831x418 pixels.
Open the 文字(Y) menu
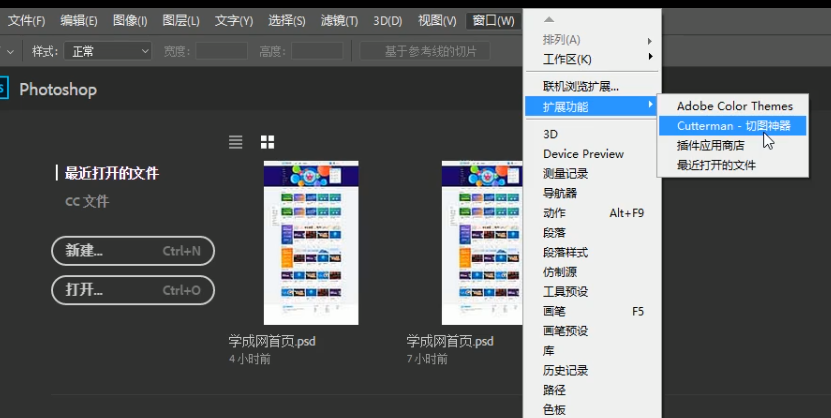[234, 21]
